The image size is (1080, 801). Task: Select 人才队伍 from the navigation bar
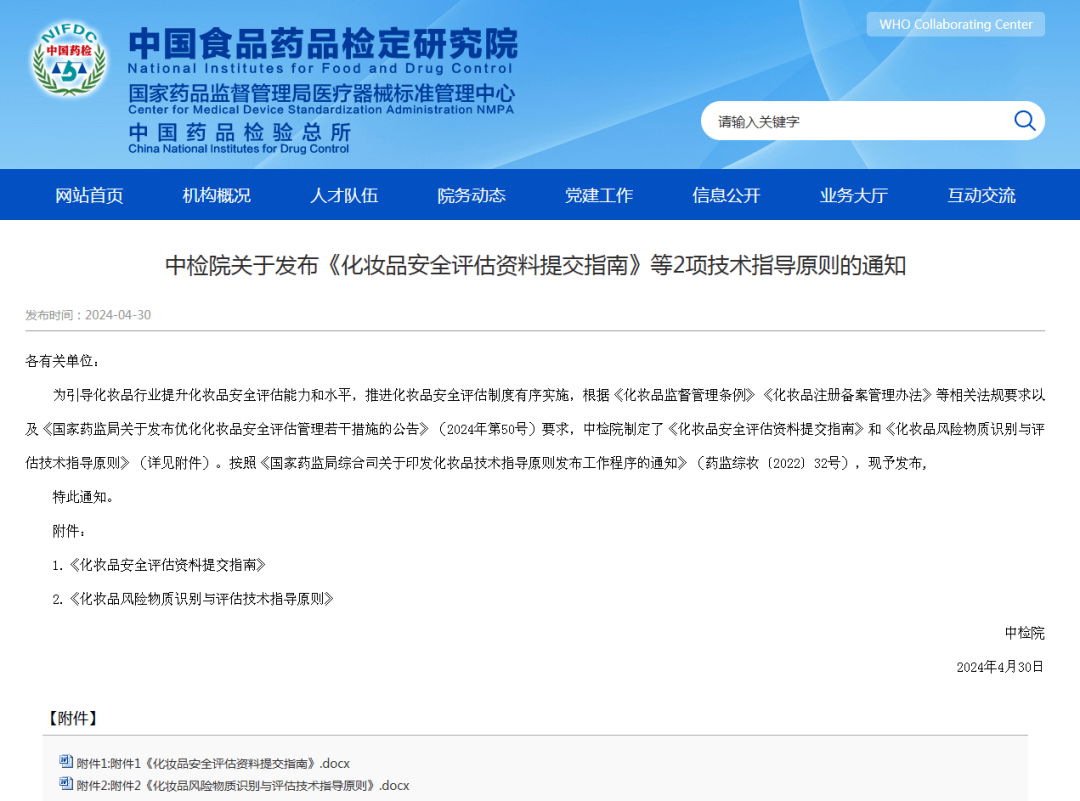[x=344, y=195]
